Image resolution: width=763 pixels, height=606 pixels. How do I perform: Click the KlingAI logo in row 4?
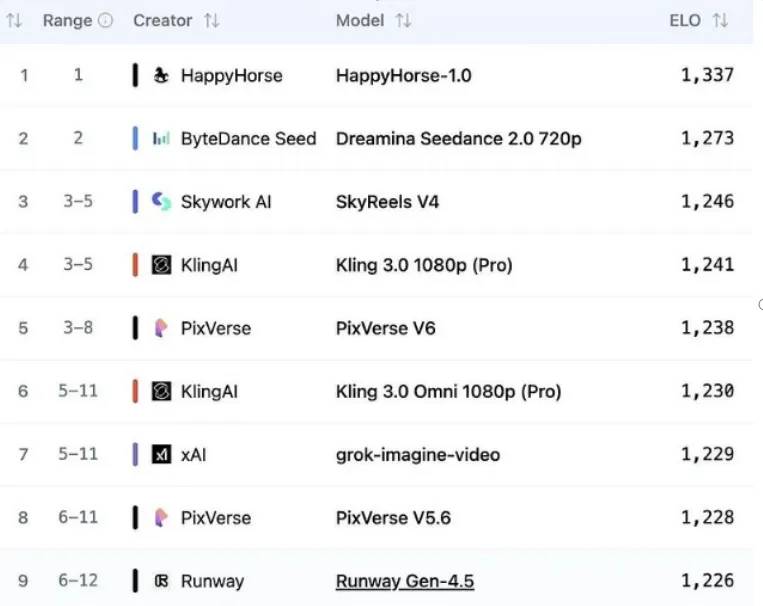161,265
